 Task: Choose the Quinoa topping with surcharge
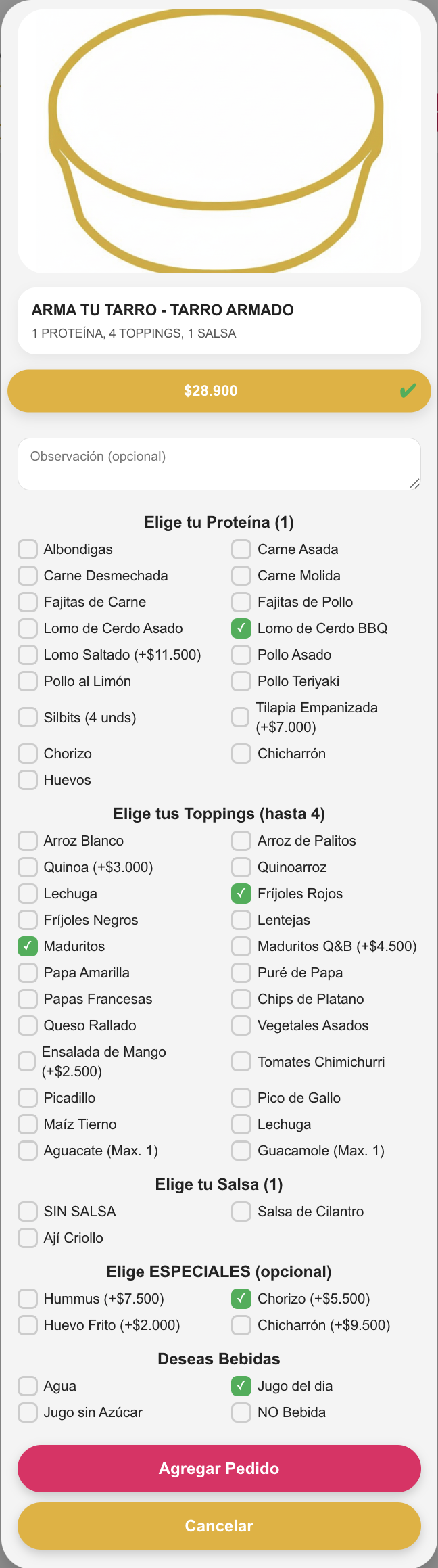(x=27, y=867)
